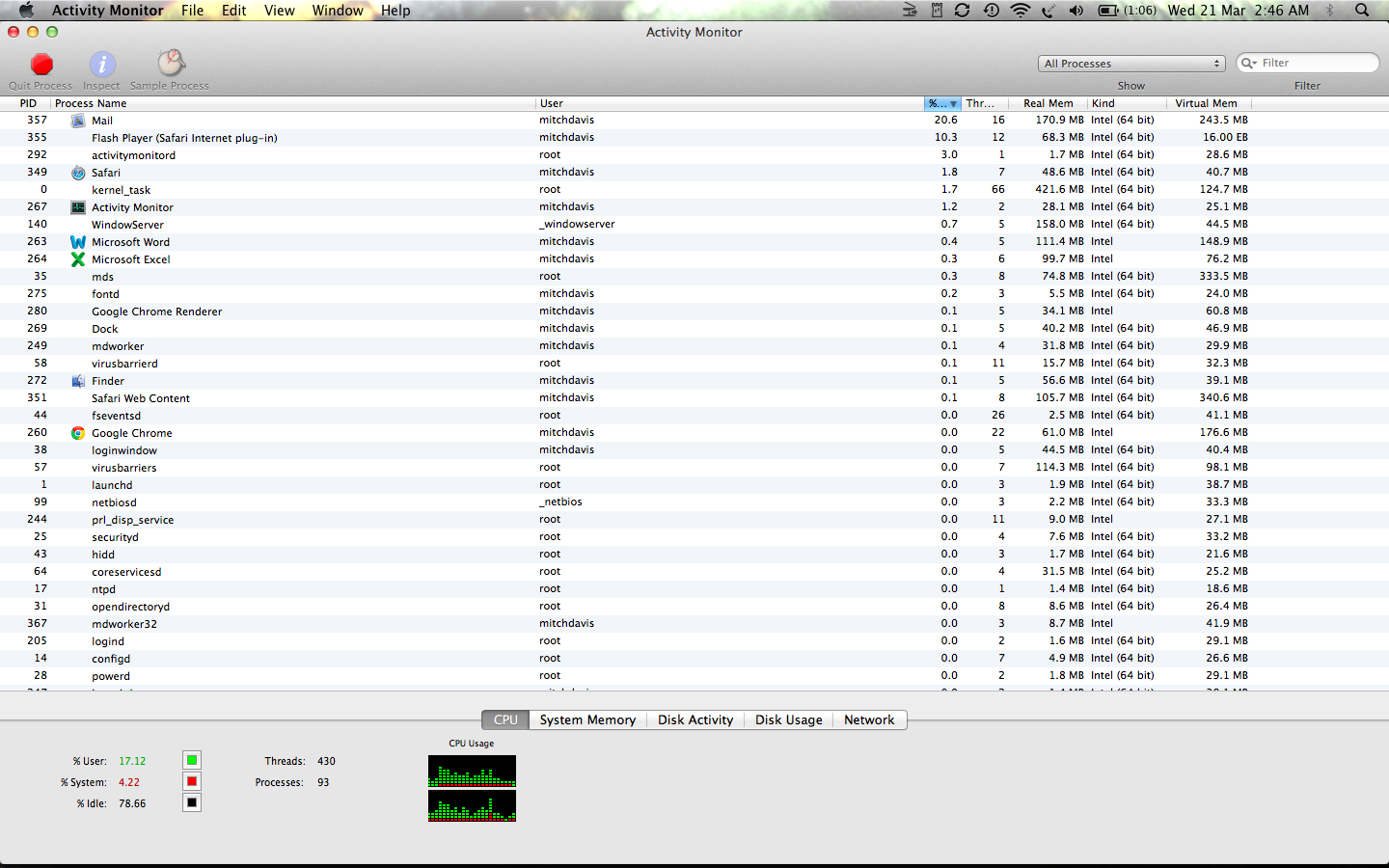Switch to the CPU tab

point(505,720)
